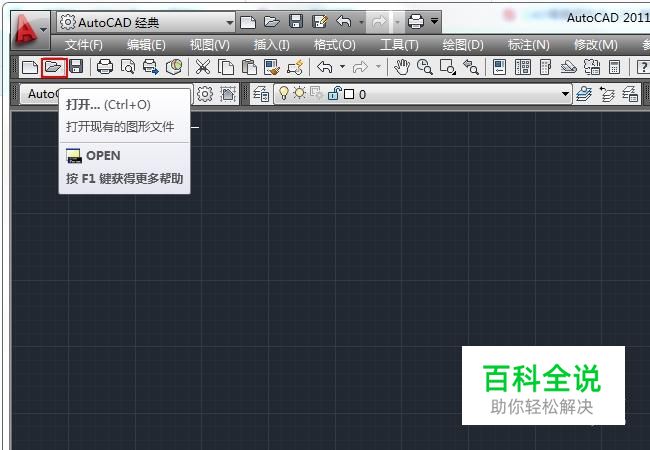Open the standard toolbar redo history dropdown arrow

pyautogui.click(x=378, y=67)
